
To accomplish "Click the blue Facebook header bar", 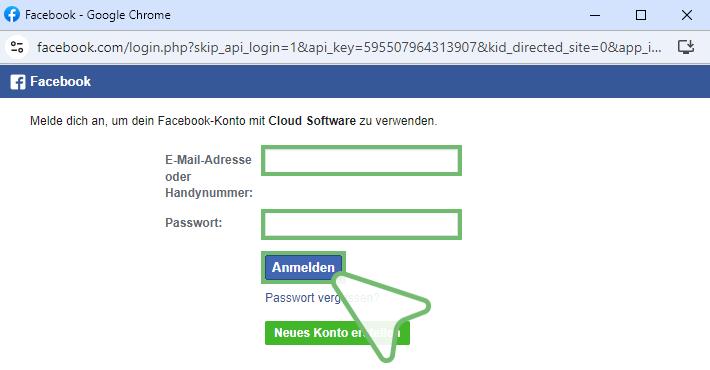I will click(355, 82).
